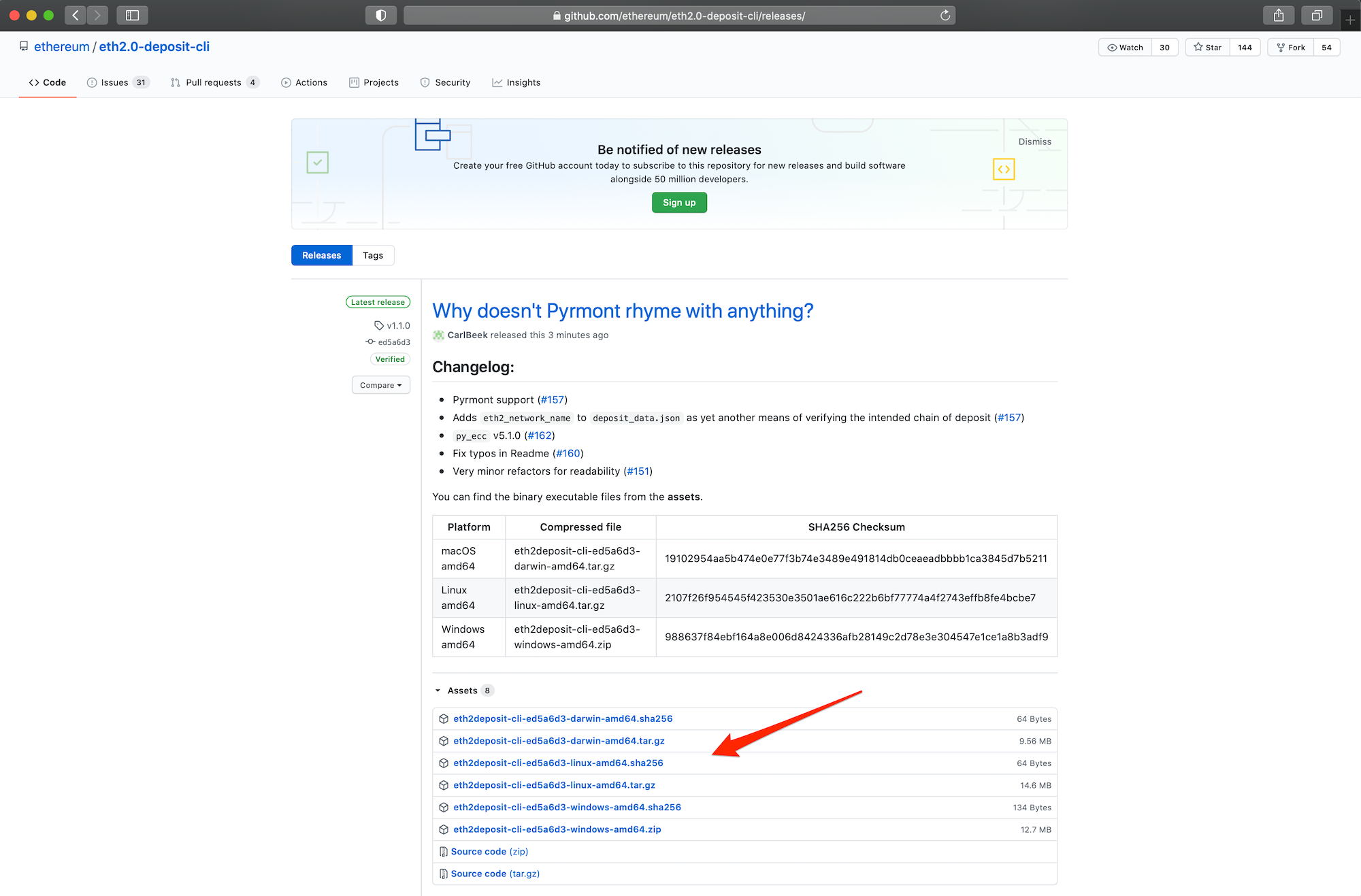Download linux-amd64.sha256 asset
This screenshot has width=1361, height=896.
tap(558, 763)
